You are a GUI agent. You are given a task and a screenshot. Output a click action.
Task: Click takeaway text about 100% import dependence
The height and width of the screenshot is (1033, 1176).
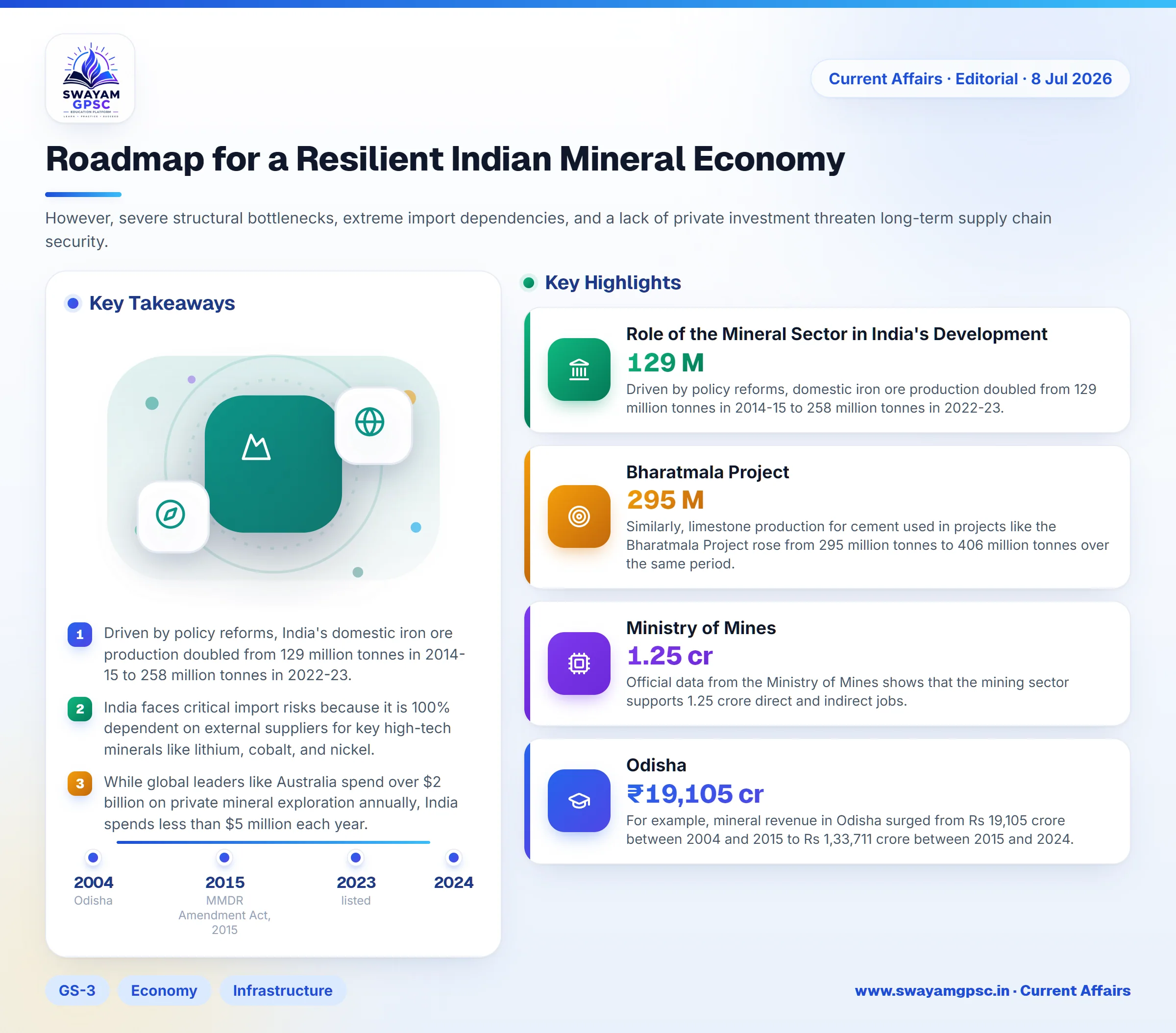coord(277,728)
